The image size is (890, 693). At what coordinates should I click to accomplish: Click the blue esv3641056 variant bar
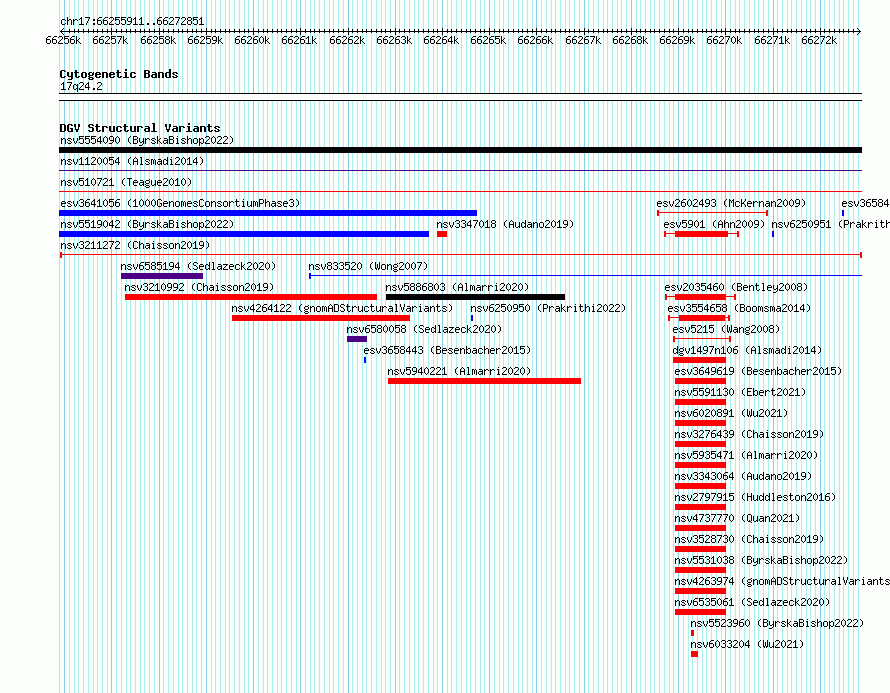(268, 213)
